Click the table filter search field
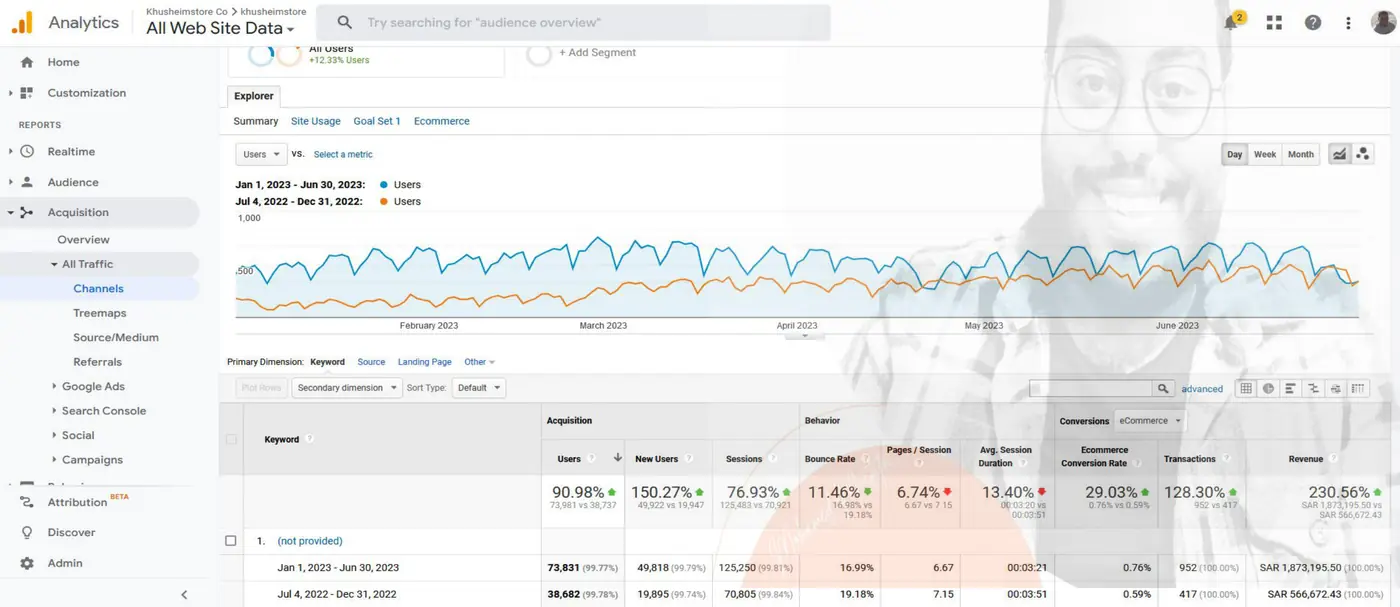The height and width of the screenshot is (607, 1400). 1091,388
